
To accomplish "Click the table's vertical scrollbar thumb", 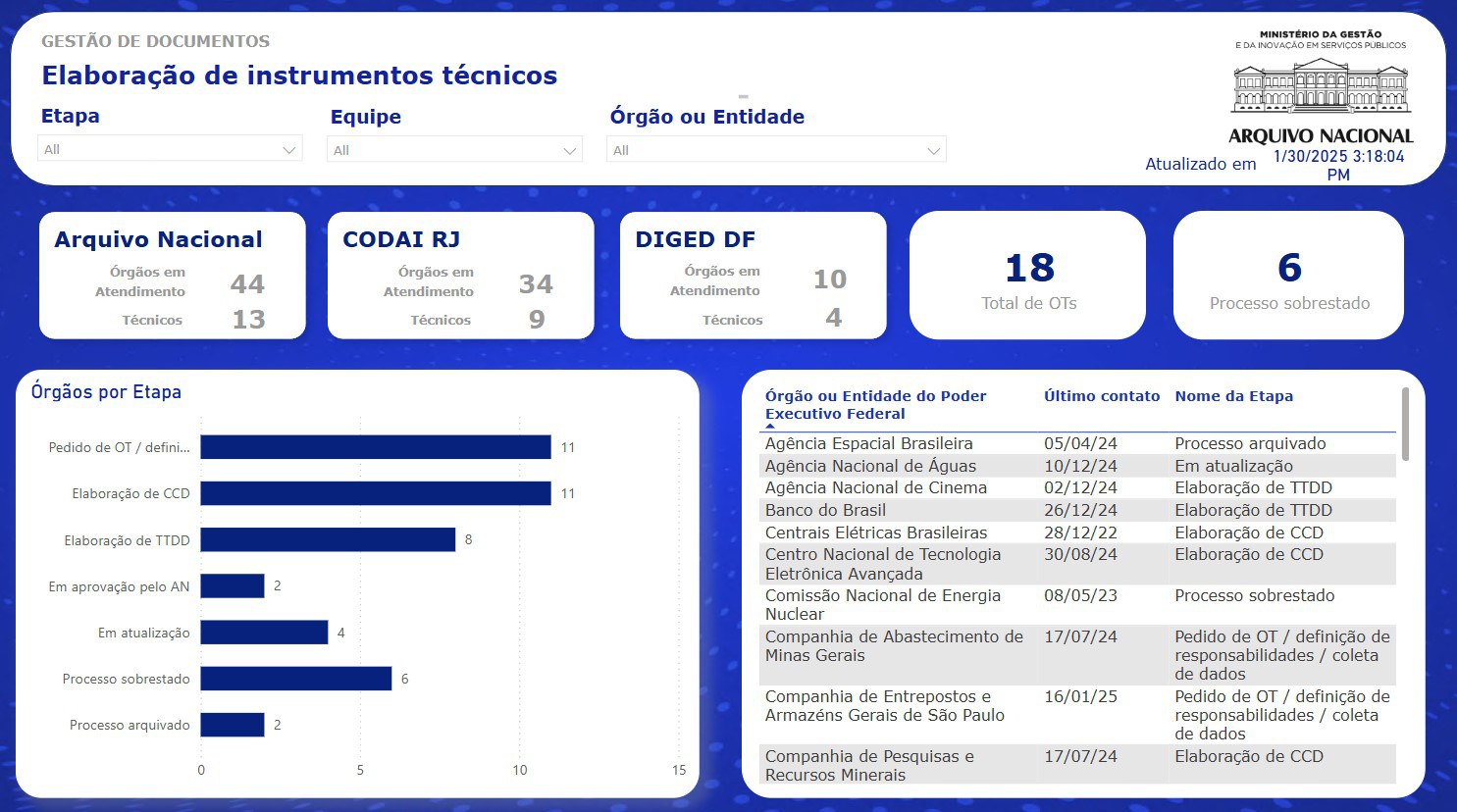I will point(1405,424).
